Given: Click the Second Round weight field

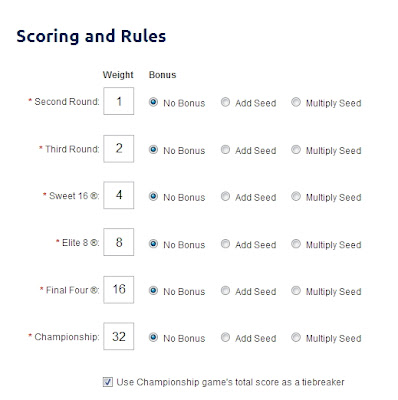Looking at the screenshot, I should (x=119, y=101).
